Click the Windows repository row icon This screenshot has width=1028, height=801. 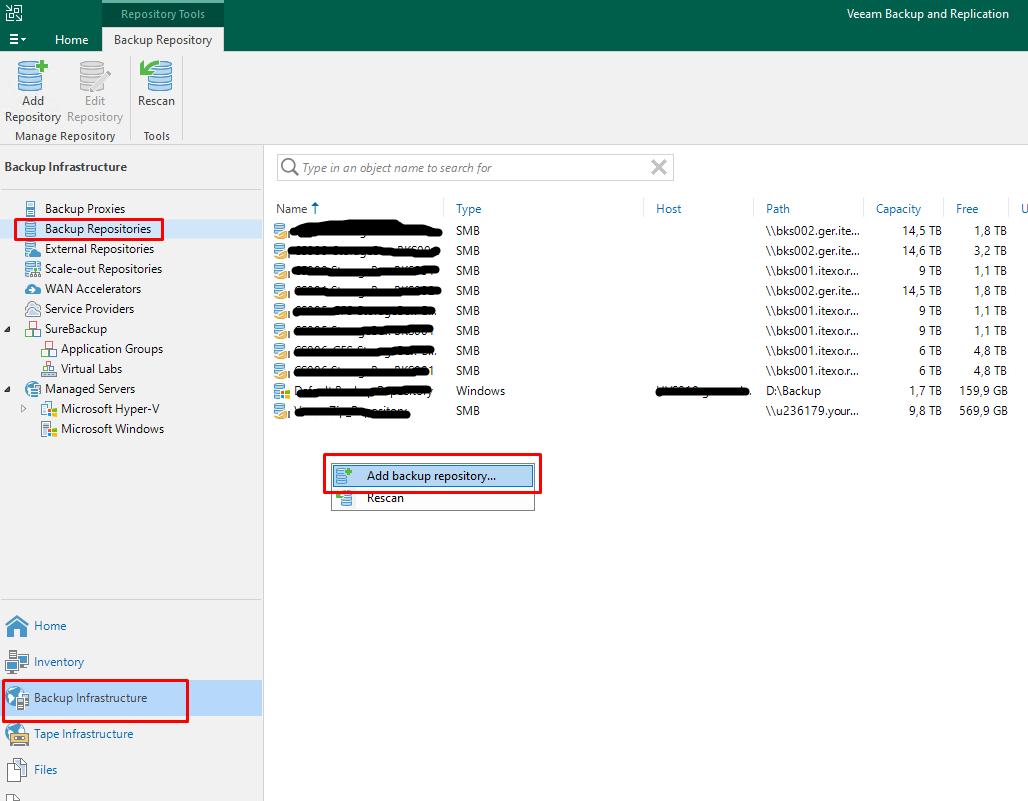[281, 391]
